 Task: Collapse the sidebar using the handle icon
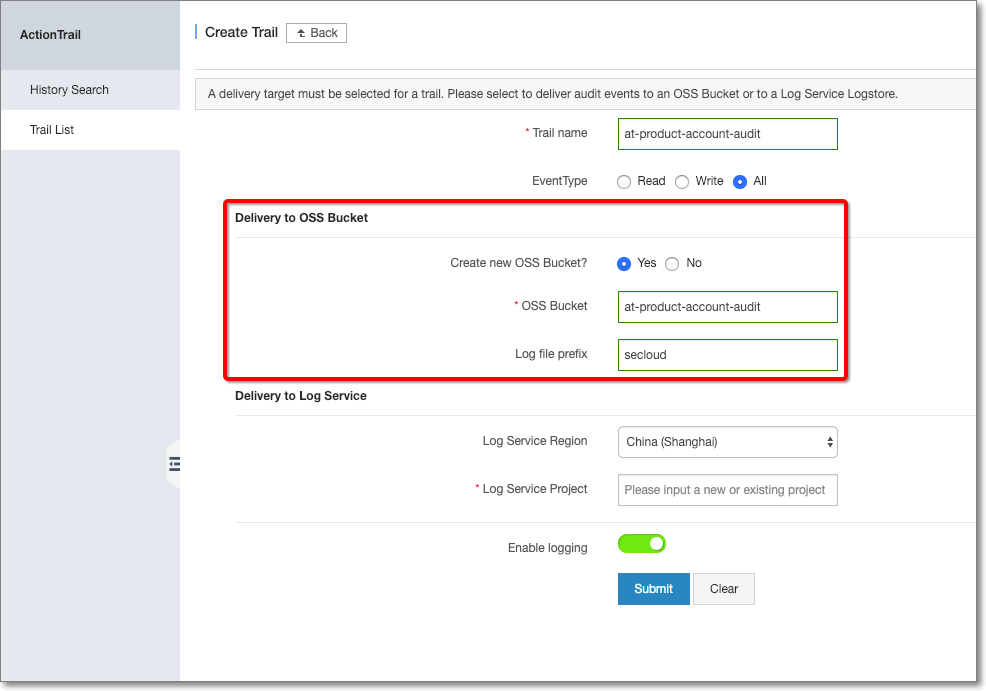174,464
